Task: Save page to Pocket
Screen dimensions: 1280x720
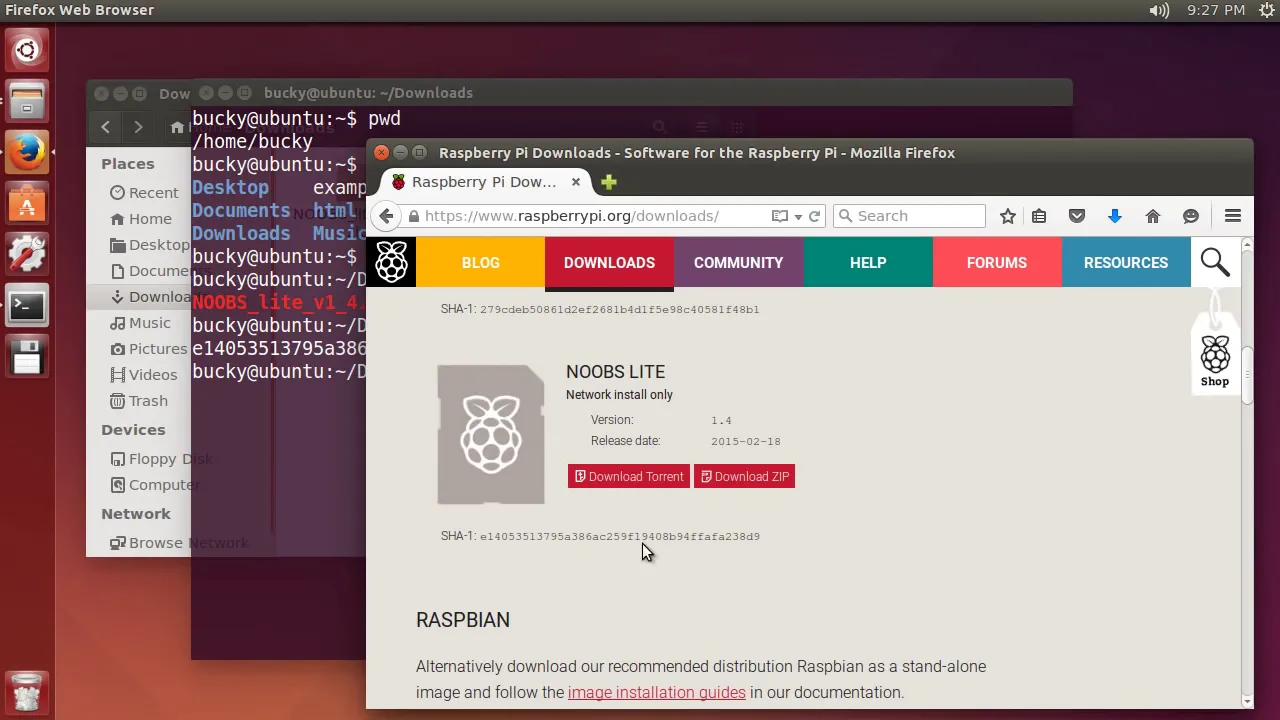Action: (x=1077, y=216)
